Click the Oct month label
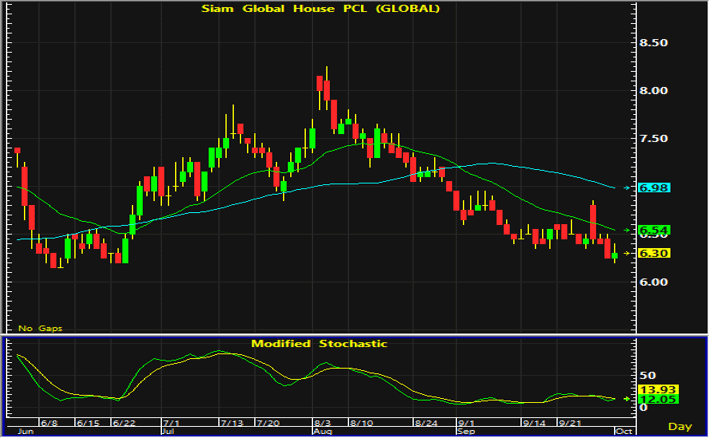The image size is (710, 438). click(624, 431)
